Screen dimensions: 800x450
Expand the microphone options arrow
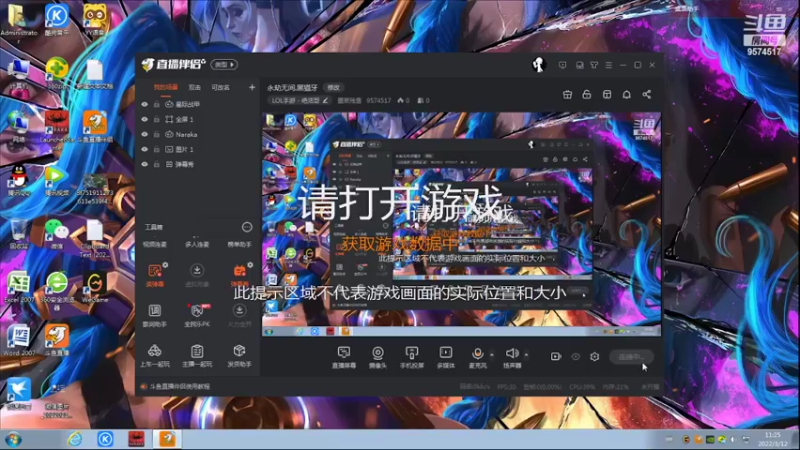[x=492, y=355]
